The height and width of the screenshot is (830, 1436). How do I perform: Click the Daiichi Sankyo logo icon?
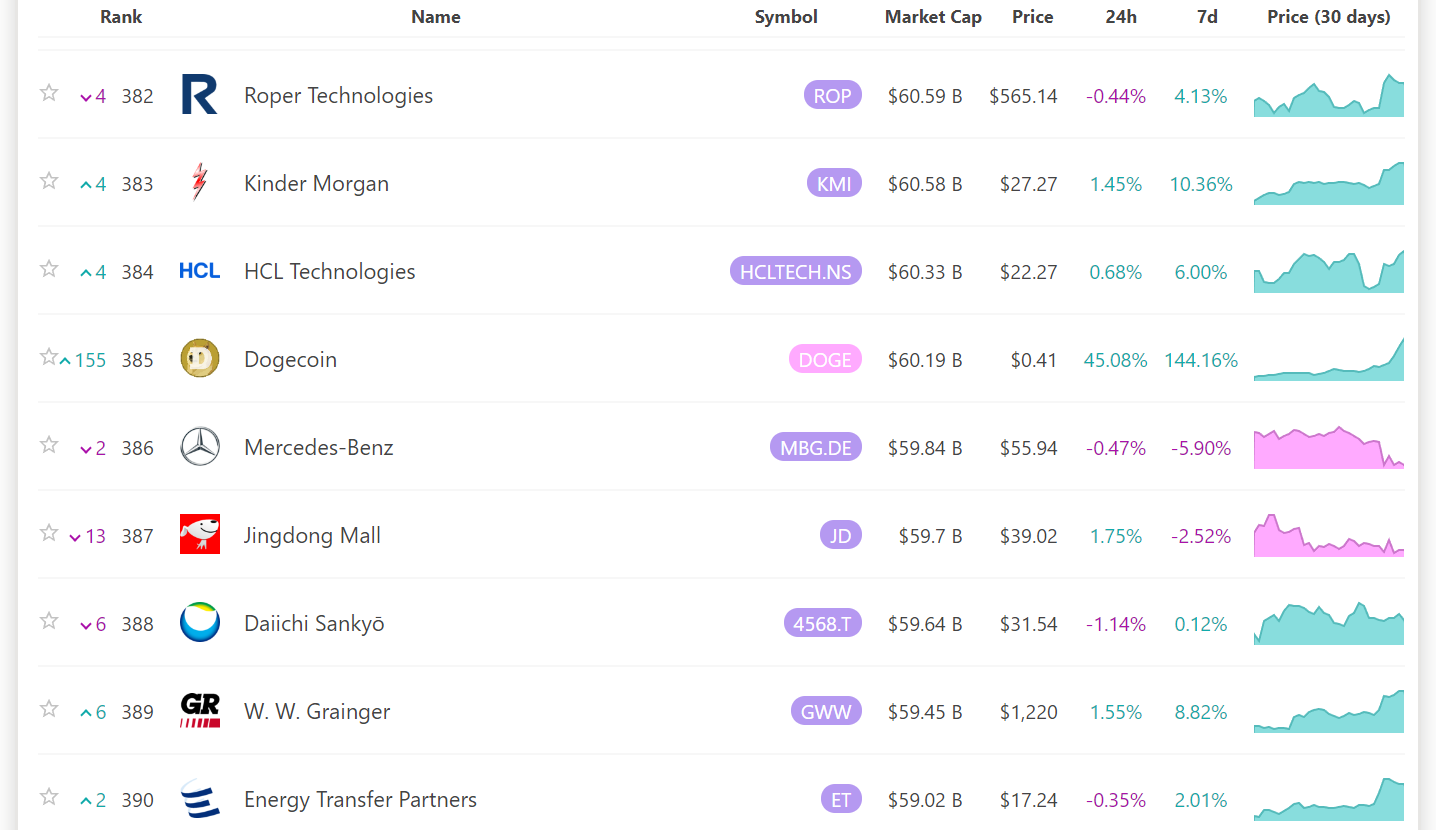pyautogui.click(x=200, y=623)
